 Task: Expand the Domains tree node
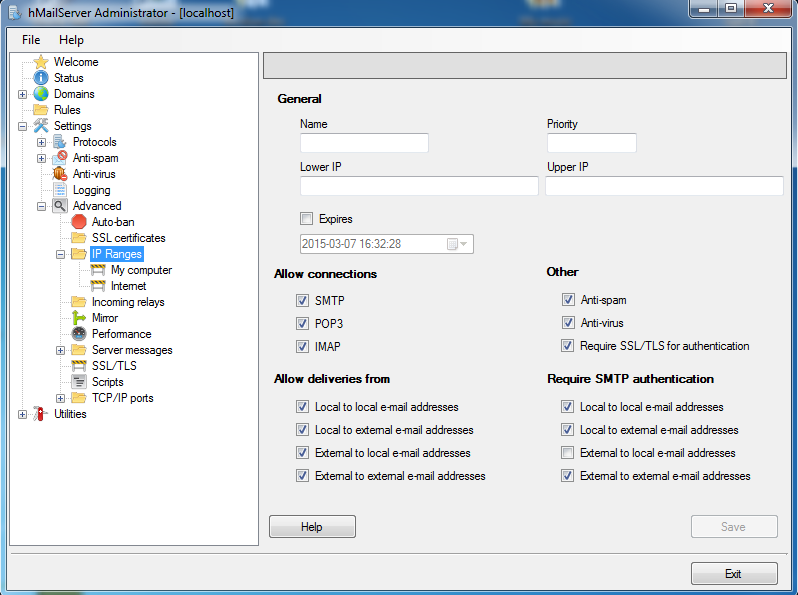point(22,94)
